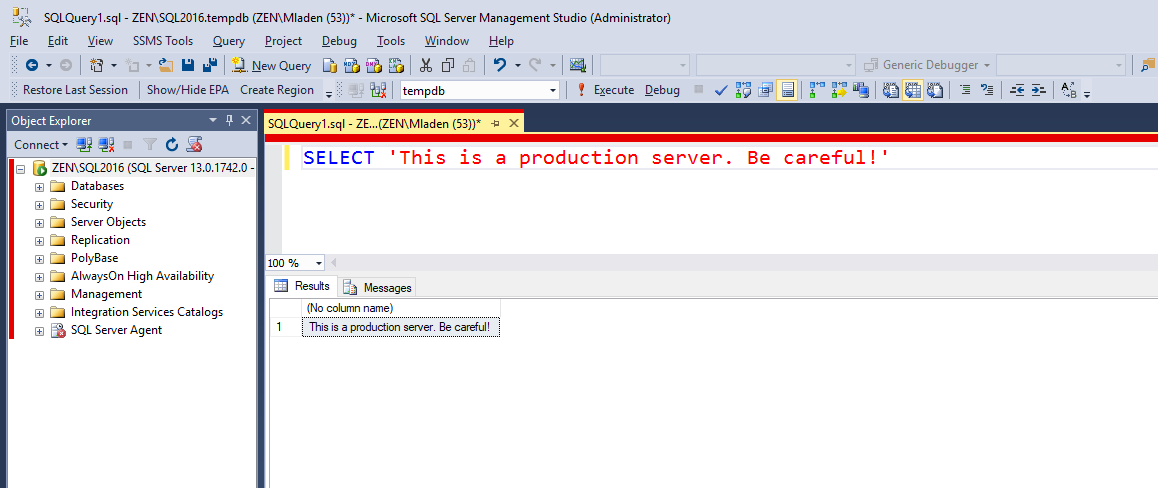Toggle auto-hide pin on Object Explorer
Screen dimensions: 1158x488
(x=229, y=121)
